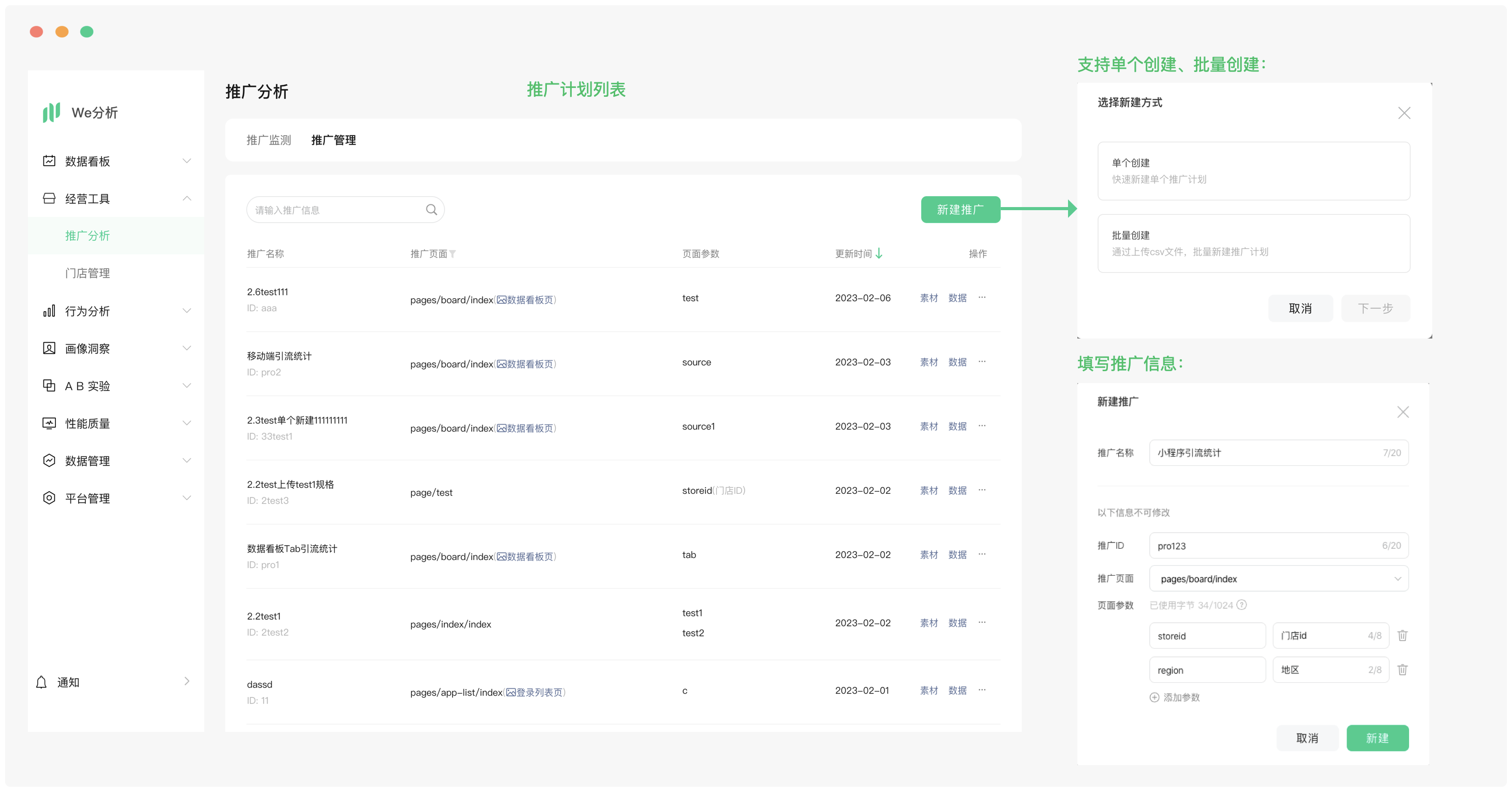Switch to the 推广监测 tab
The width and height of the screenshot is (1512, 792).
click(268, 140)
